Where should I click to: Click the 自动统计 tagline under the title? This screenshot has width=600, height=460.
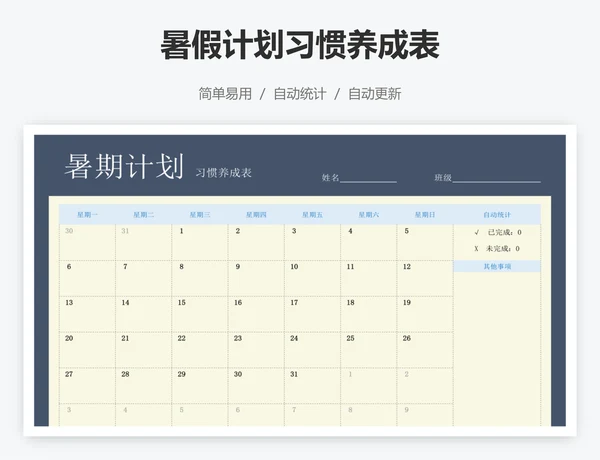tap(300, 94)
